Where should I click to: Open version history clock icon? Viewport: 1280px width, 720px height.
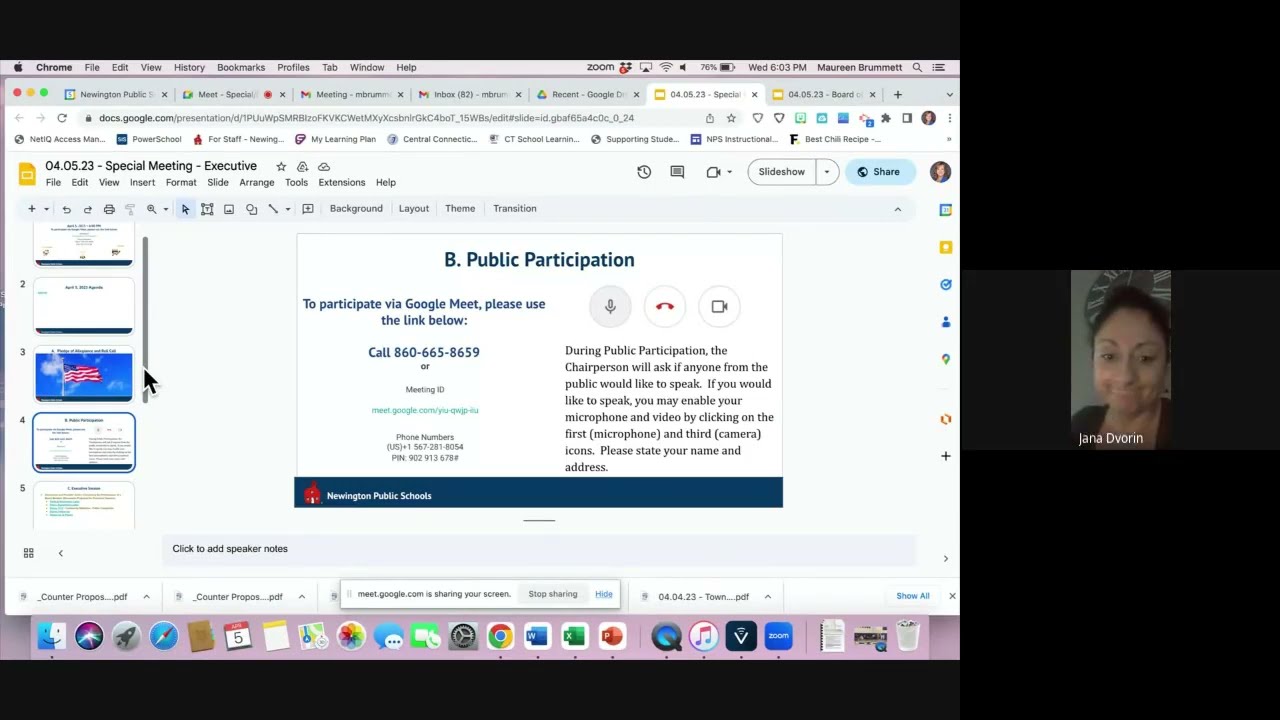(644, 172)
